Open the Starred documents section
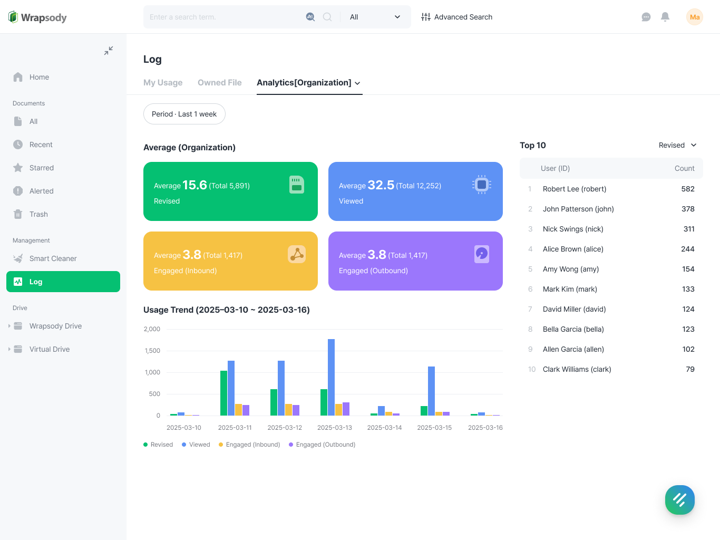Screen dimensions: 720x540 pyautogui.click(x=41, y=168)
